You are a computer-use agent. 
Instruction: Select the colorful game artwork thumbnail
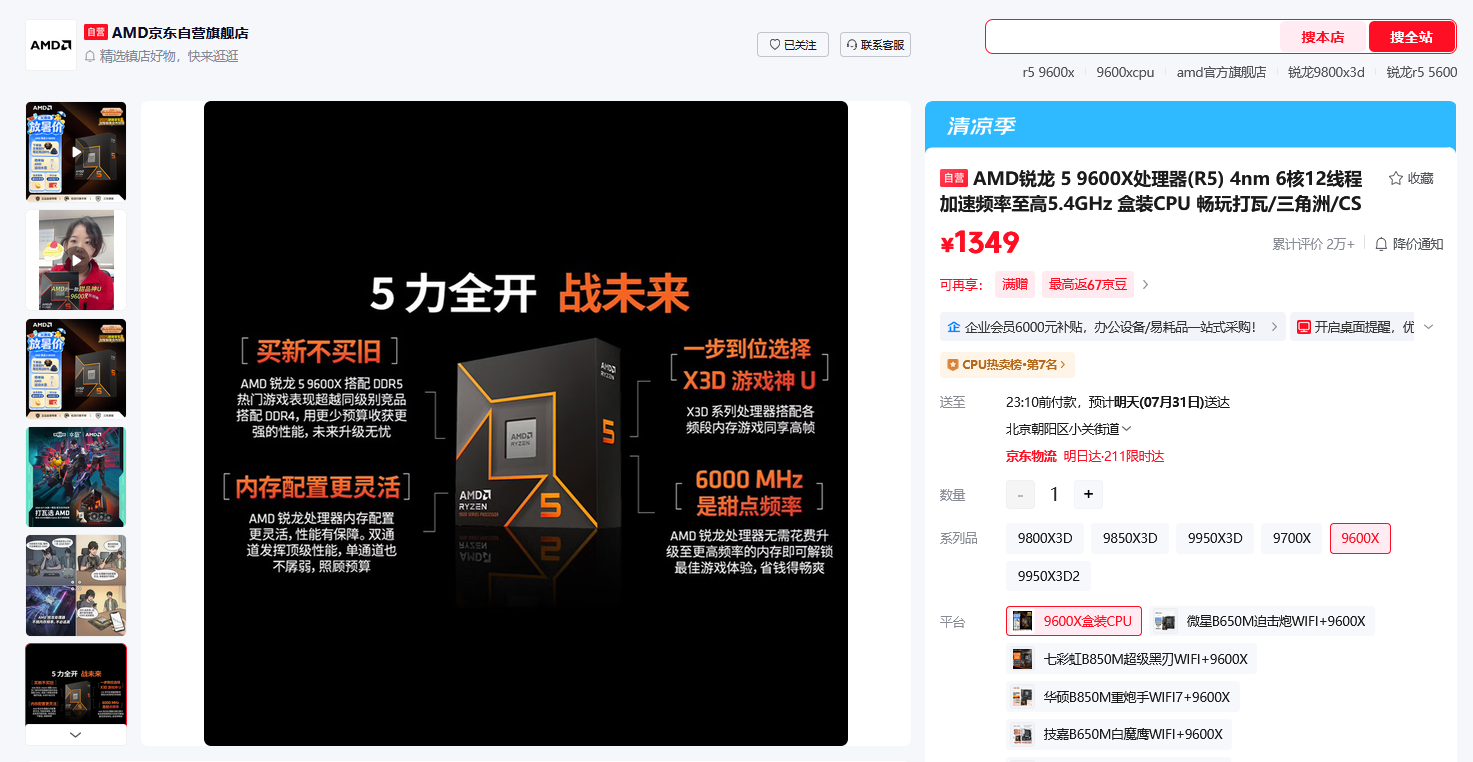point(76,477)
